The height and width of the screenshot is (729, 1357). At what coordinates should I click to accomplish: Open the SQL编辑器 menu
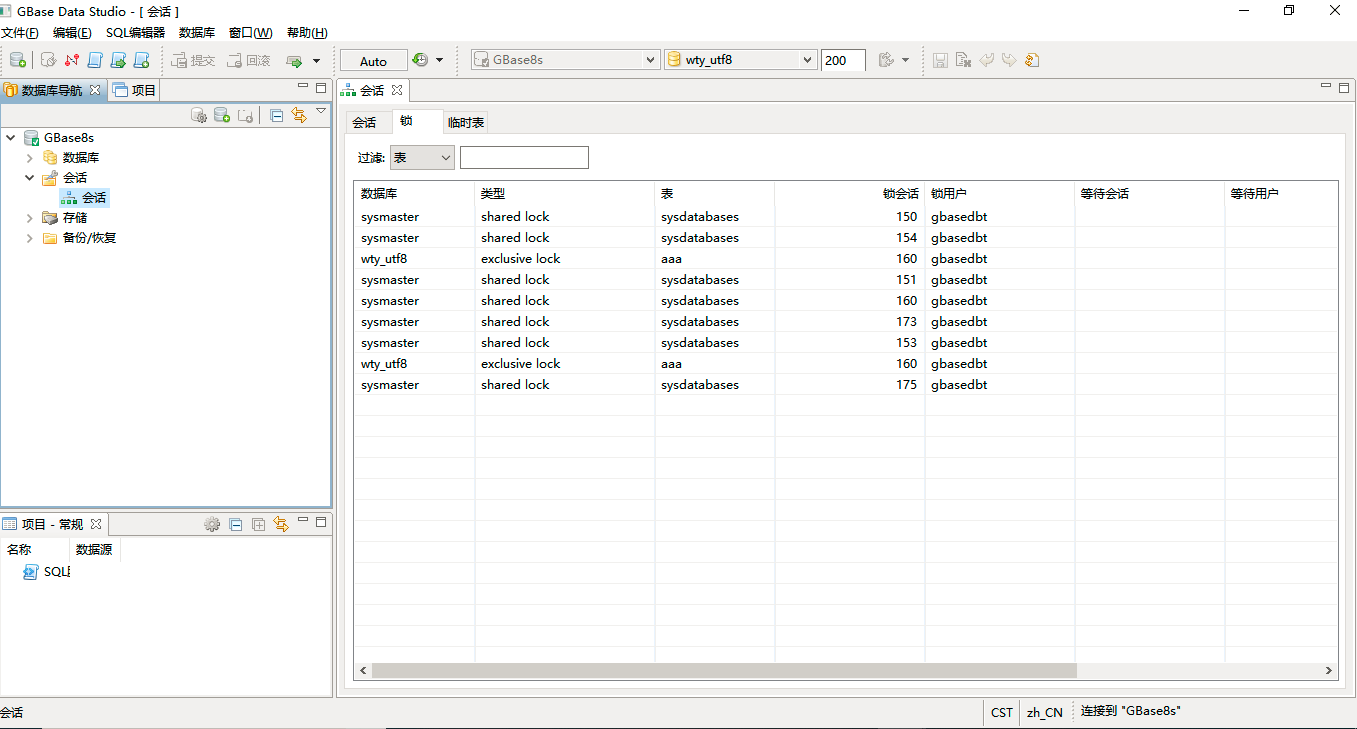[x=135, y=33]
